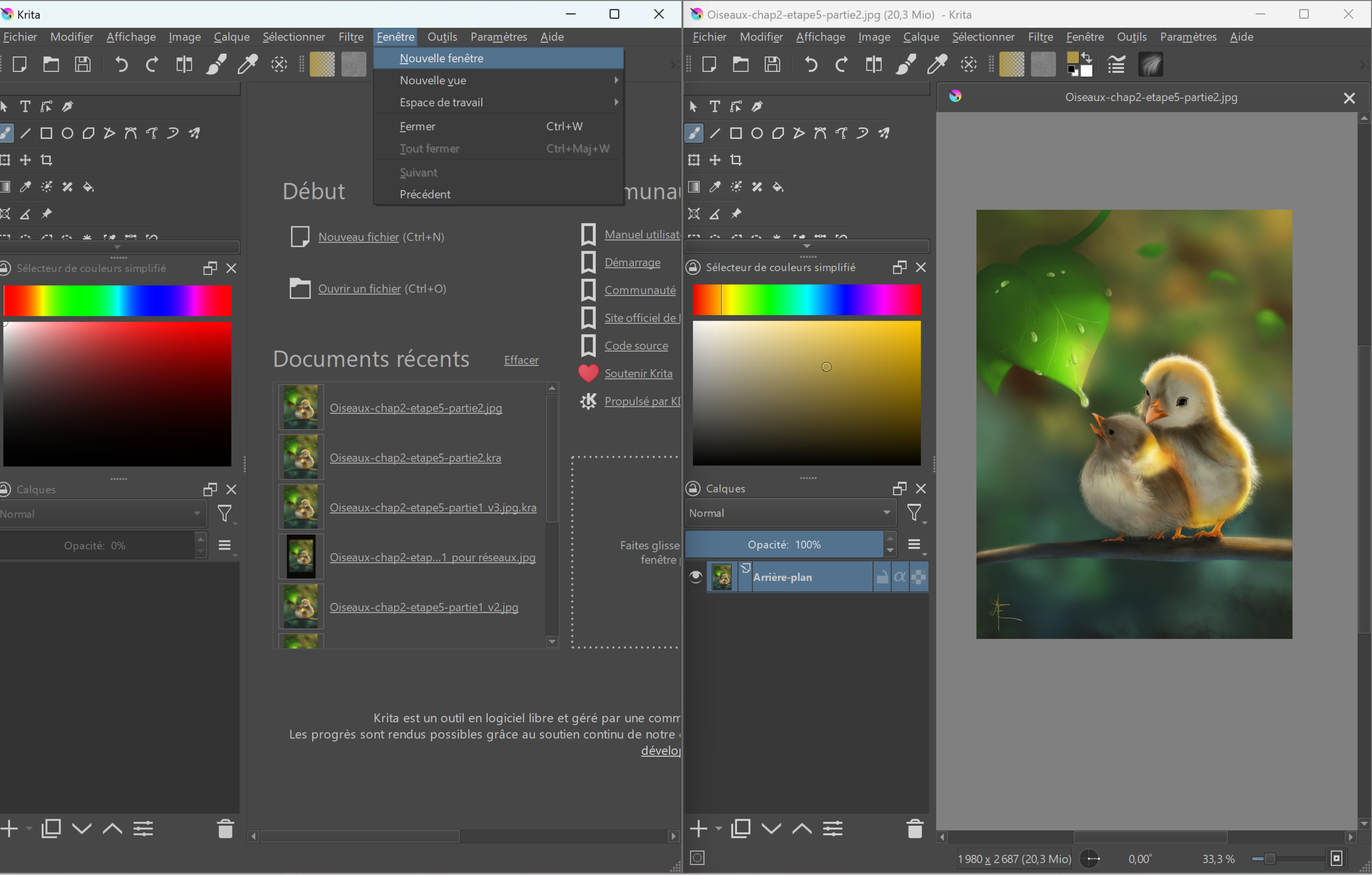Click the swap foreground/background colors arrow
Image resolution: width=1372 pixels, height=875 pixels.
1087,58
